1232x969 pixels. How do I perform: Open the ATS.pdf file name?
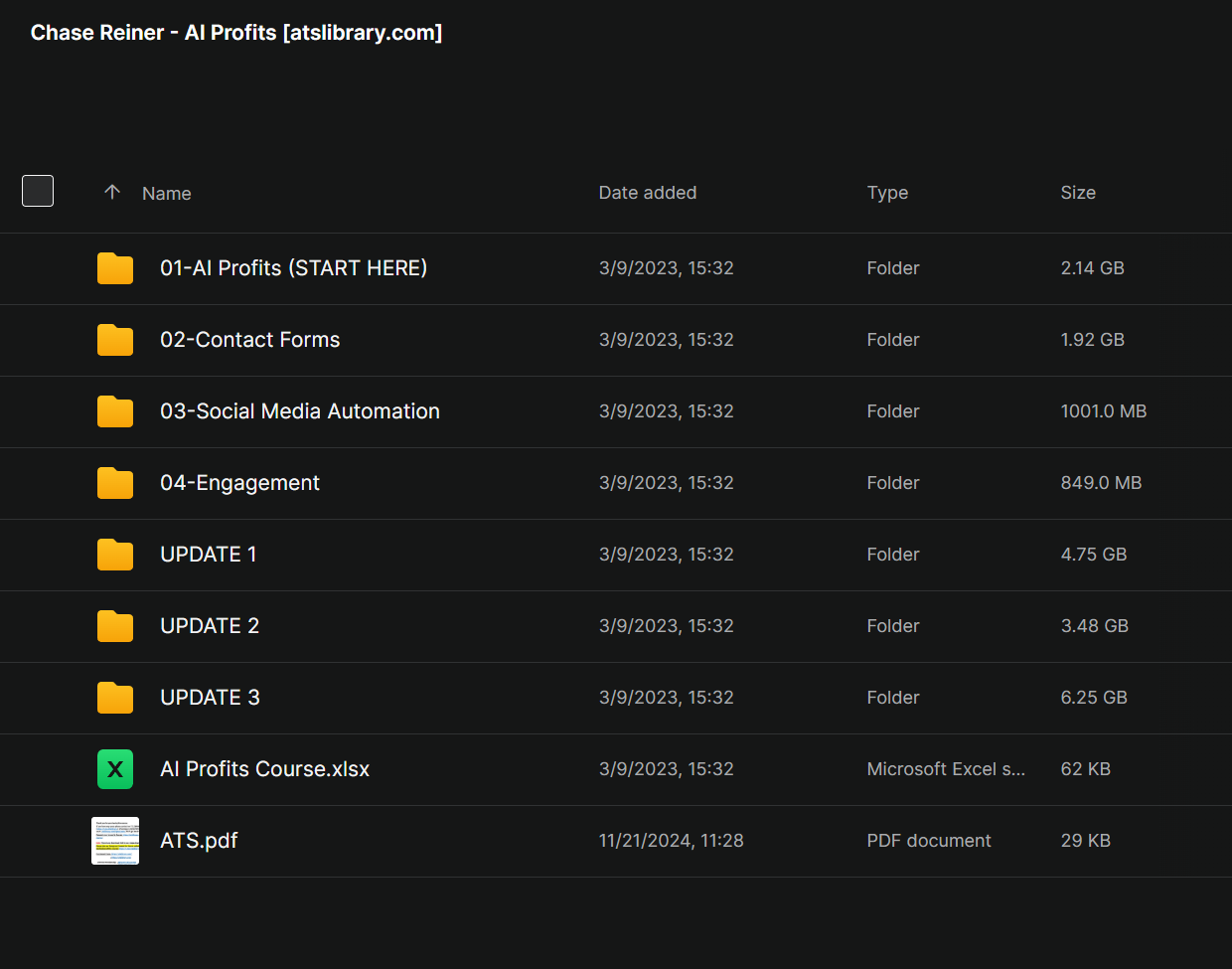click(x=199, y=841)
